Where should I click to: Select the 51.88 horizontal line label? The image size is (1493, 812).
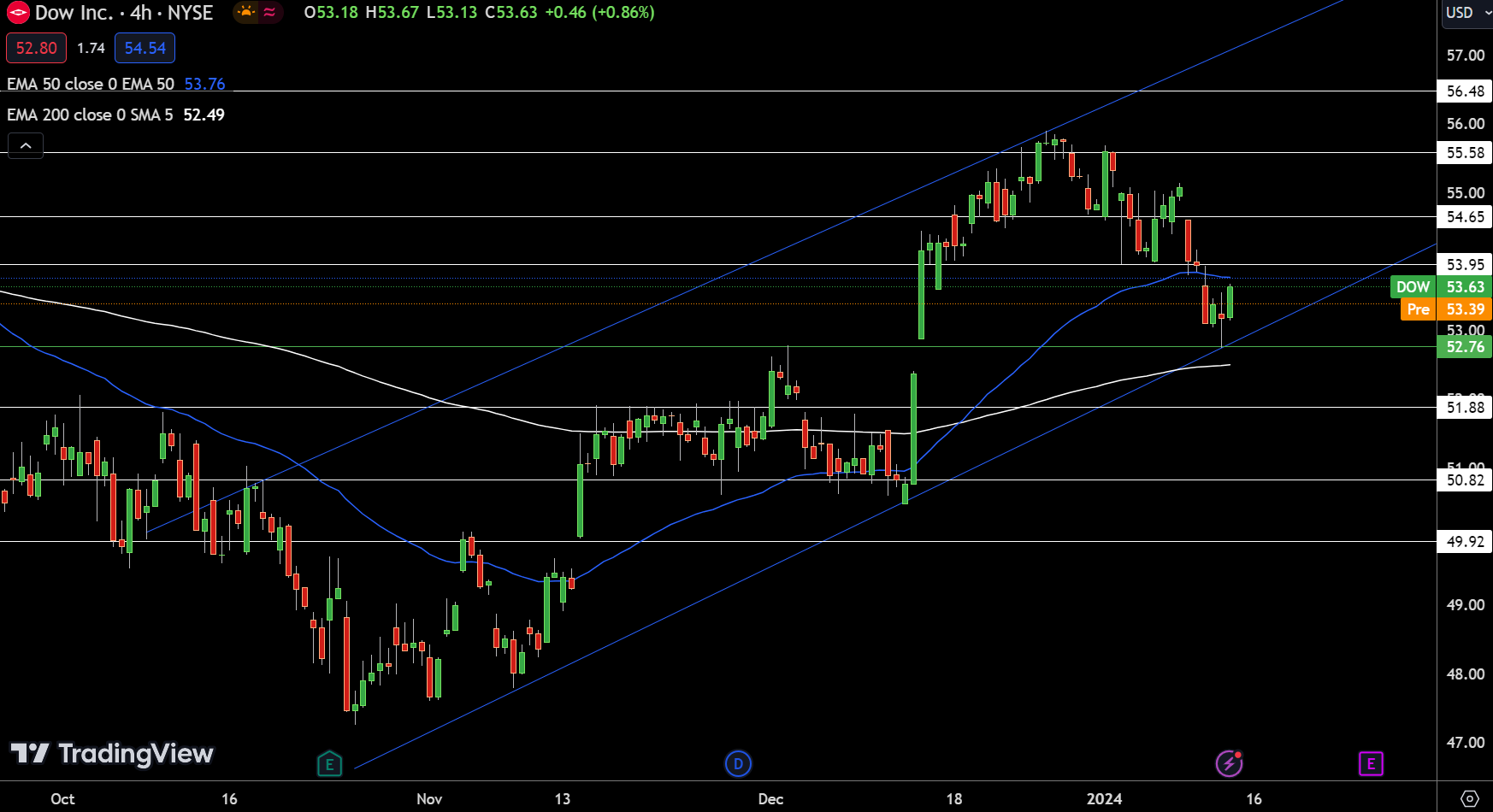[x=1465, y=408]
